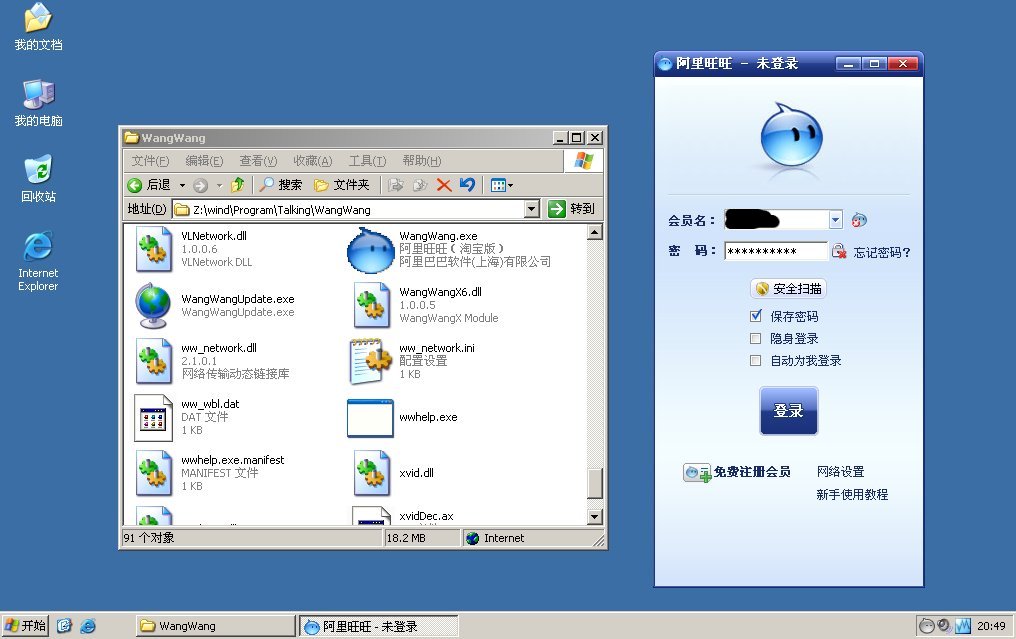The height and width of the screenshot is (639, 1016).
Task: Switch to the 阿里旺旺 - 未登录 taskbar button
Action: [x=378, y=625]
